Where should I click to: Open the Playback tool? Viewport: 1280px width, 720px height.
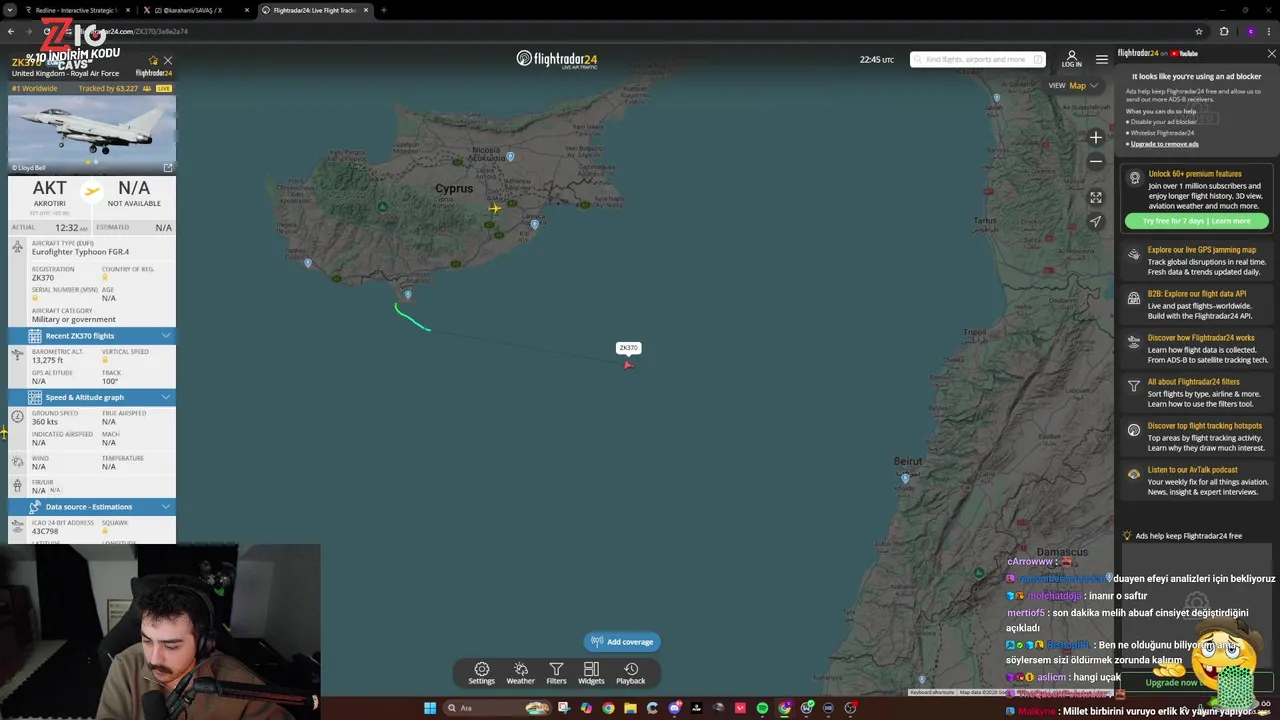point(630,673)
